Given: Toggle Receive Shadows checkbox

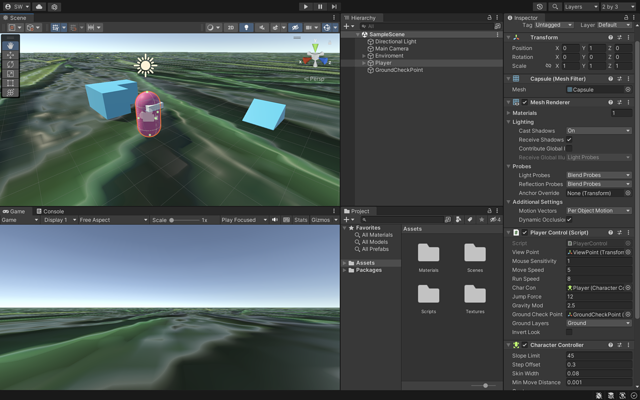Looking at the screenshot, I should 569,140.
